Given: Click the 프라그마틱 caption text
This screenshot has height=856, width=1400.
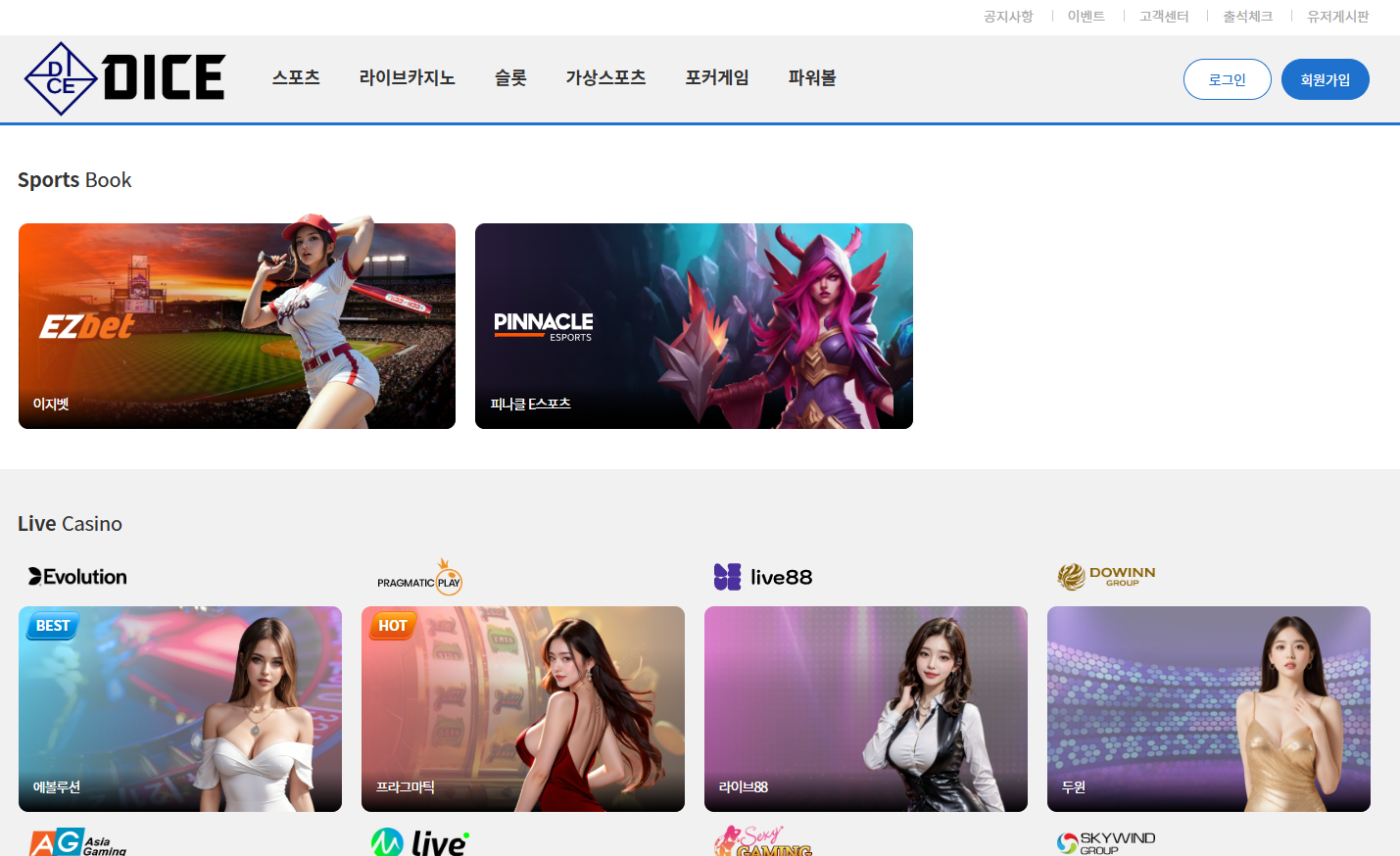Looking at the screenshot, I should tap(406, 786).
